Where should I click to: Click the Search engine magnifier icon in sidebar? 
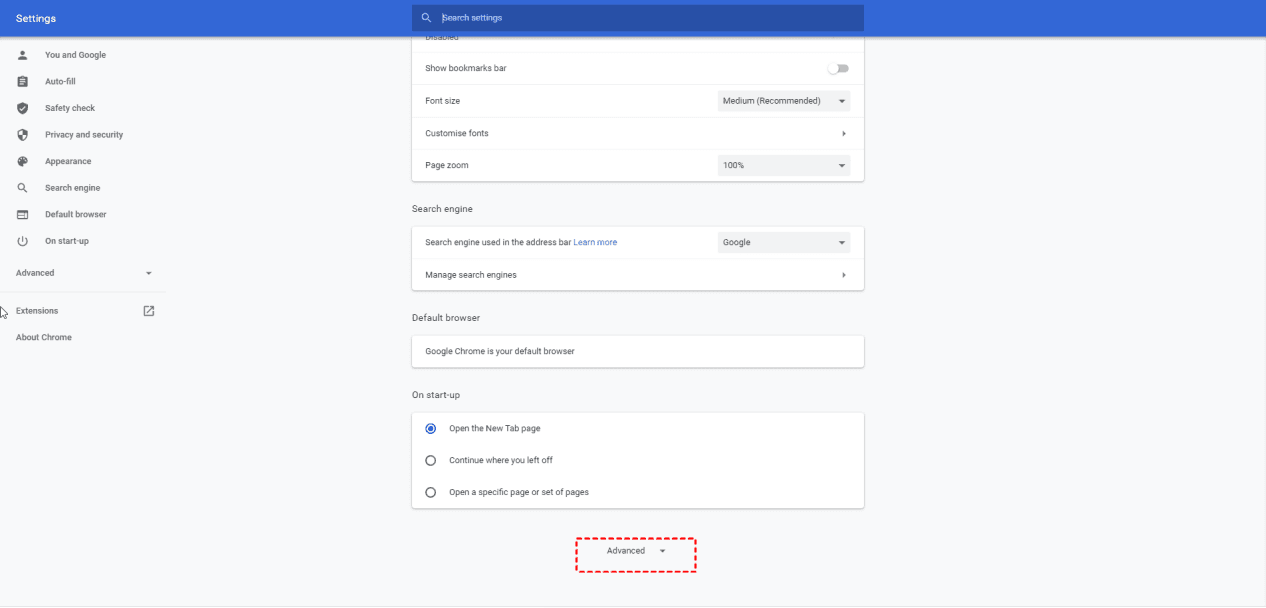click(23, 188)
